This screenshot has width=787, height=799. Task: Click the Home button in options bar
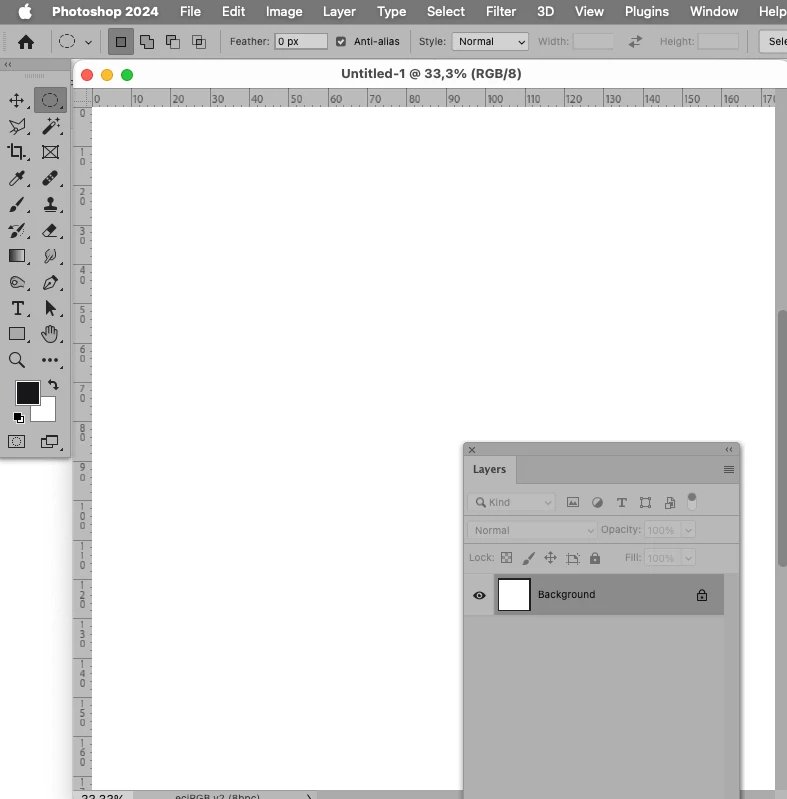tap(26, 42)
